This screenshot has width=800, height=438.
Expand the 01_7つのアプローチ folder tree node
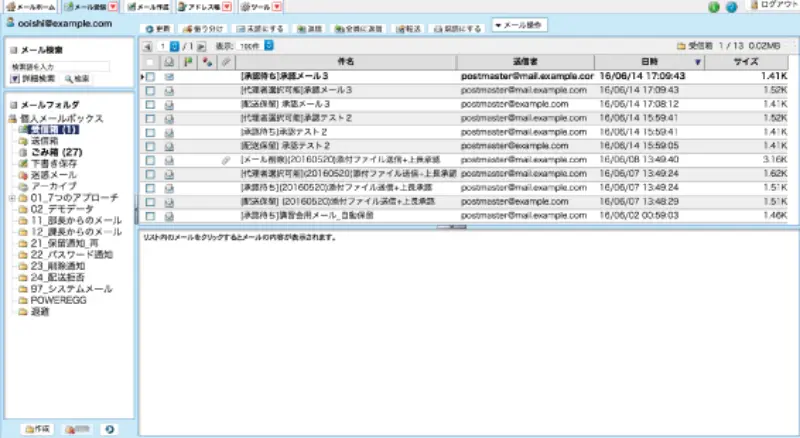[x=11, y=197]
